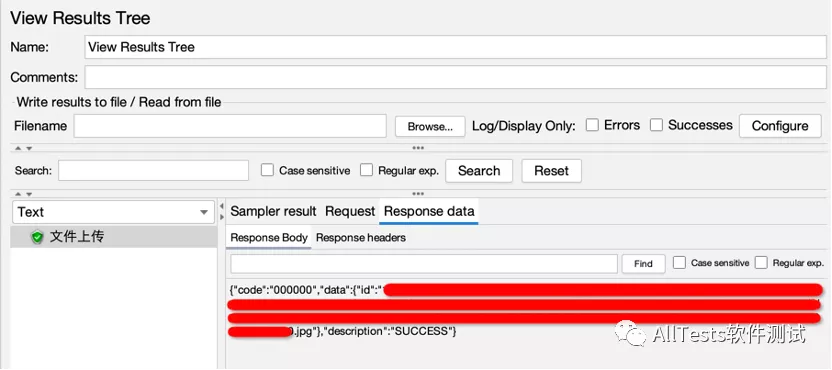Image resolution: width=832 pixels, height=370 pixels.
Task: Click the collapse arrows above the Search label
Action: click(x=23, y=149)
